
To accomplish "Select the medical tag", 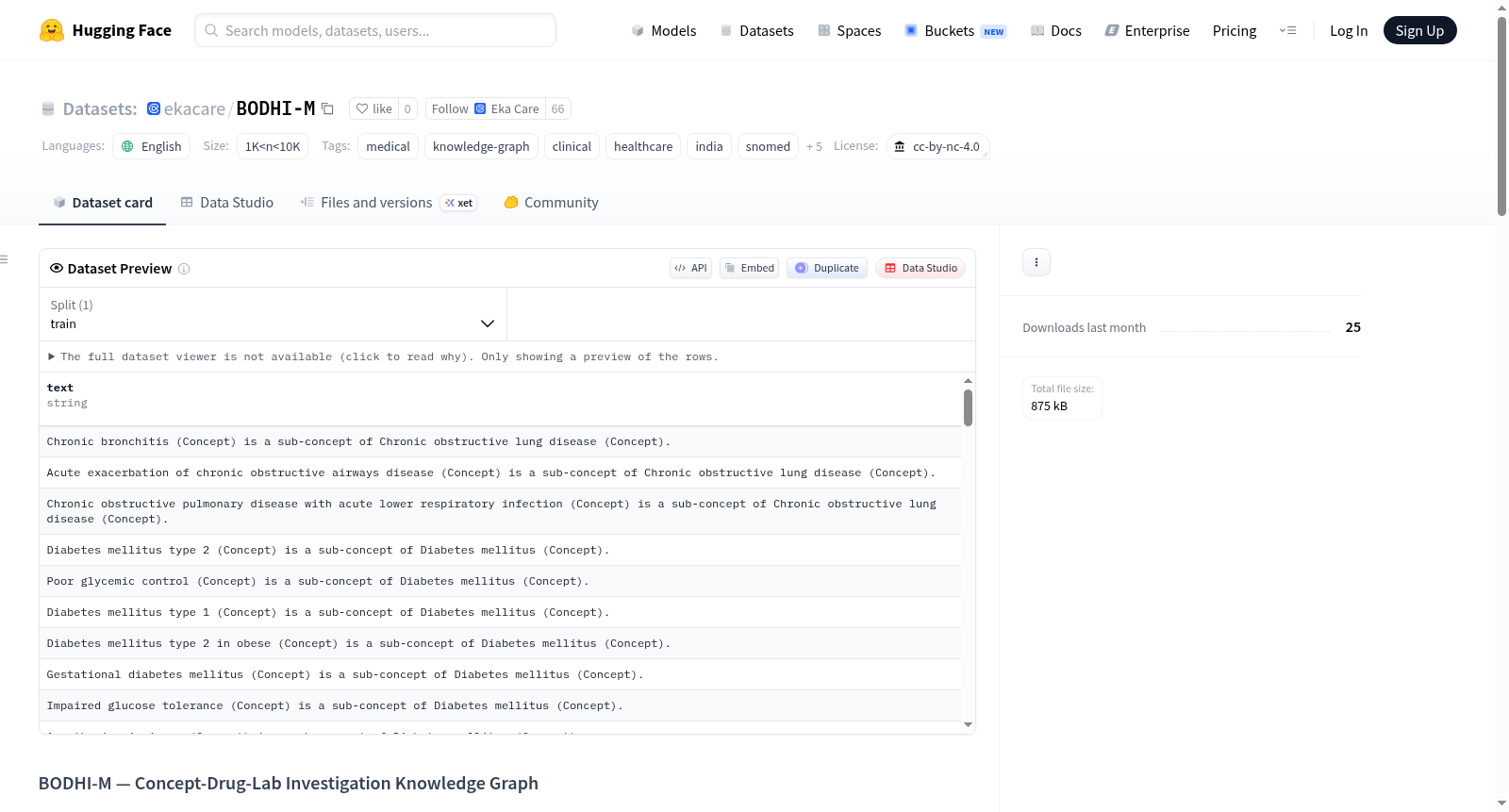I will pyautogui.click(x=388, y=146).
